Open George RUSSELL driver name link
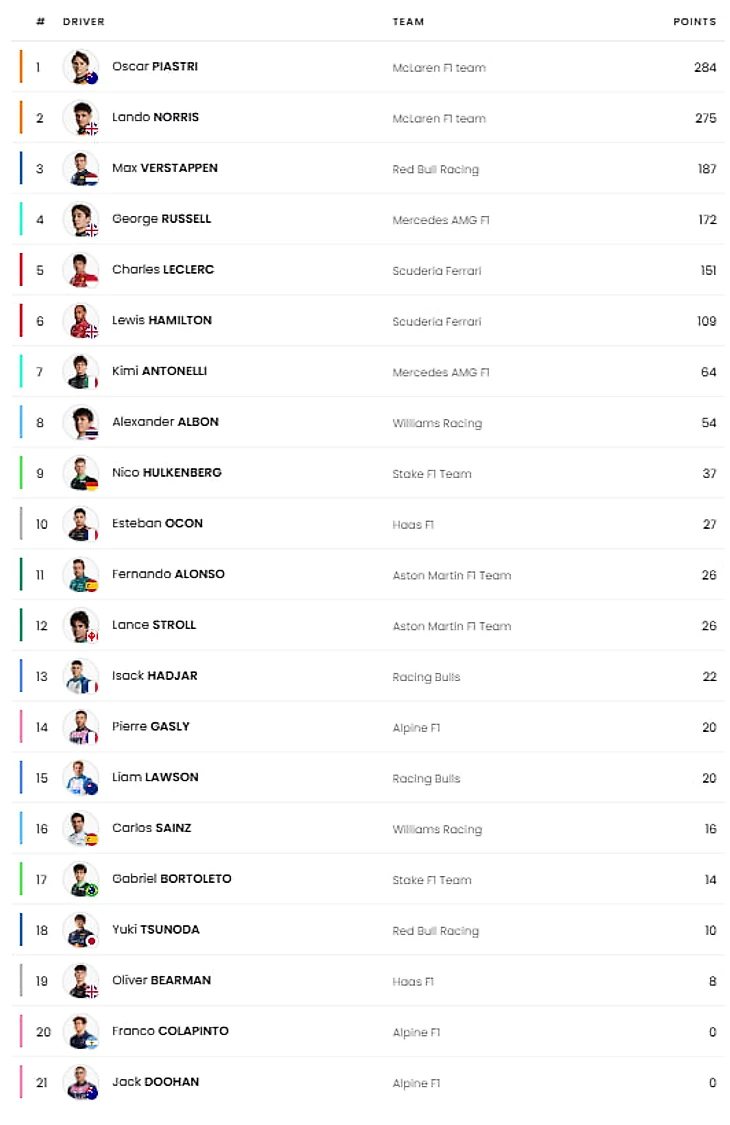This screenshot has width=730, height=1125. (161, 219)
